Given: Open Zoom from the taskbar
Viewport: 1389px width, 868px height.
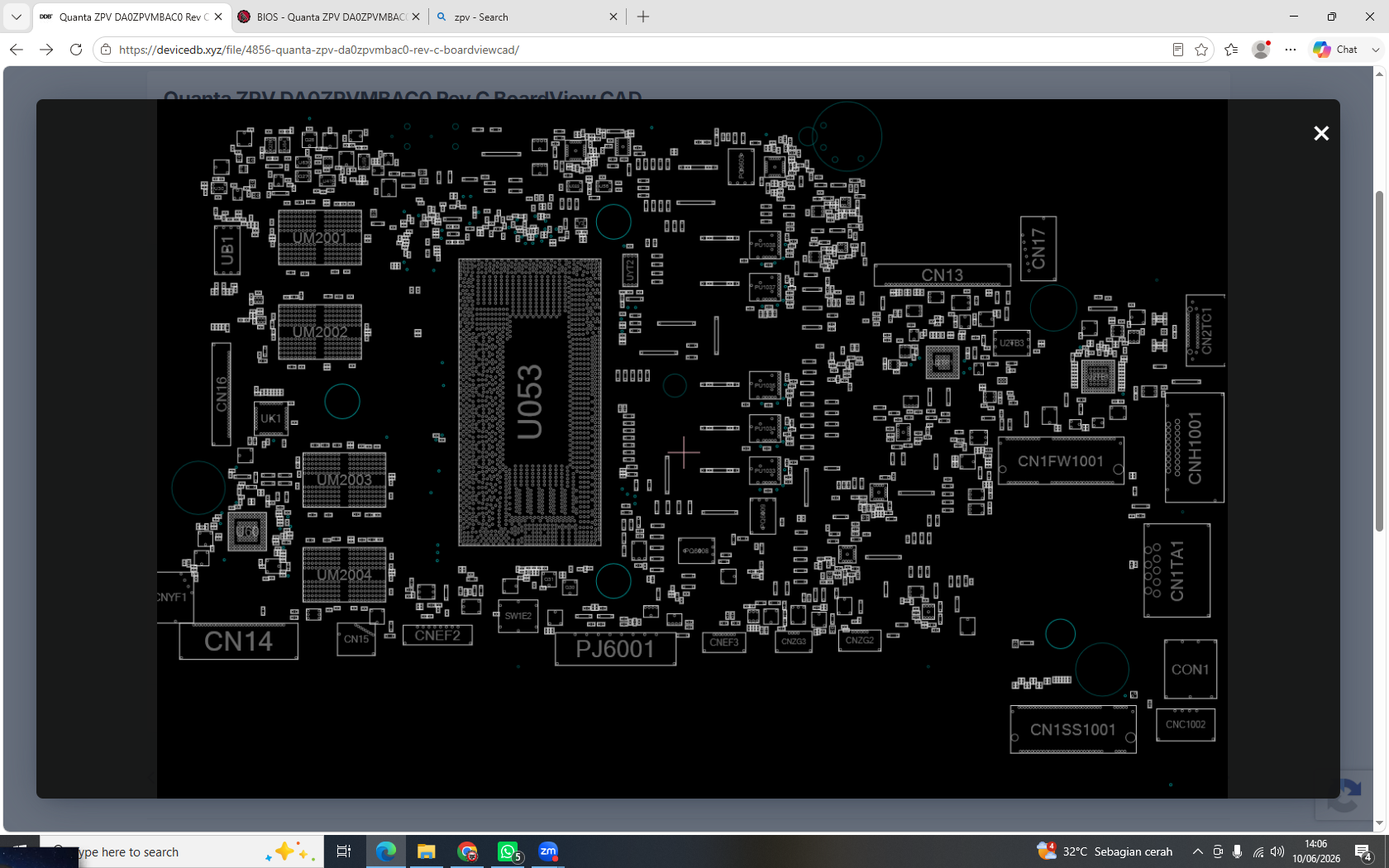Looking at the screenshot, I should coord(548,851).
